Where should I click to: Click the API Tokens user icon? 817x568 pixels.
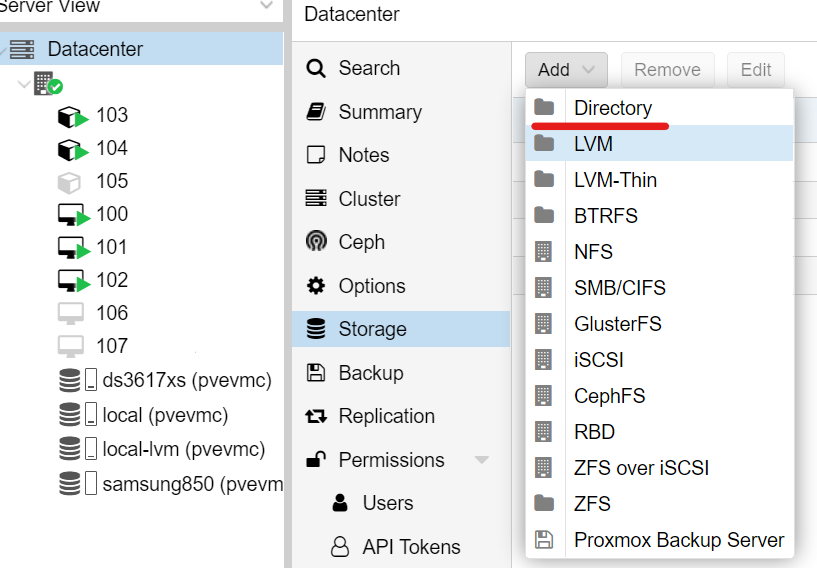[340, 547]
